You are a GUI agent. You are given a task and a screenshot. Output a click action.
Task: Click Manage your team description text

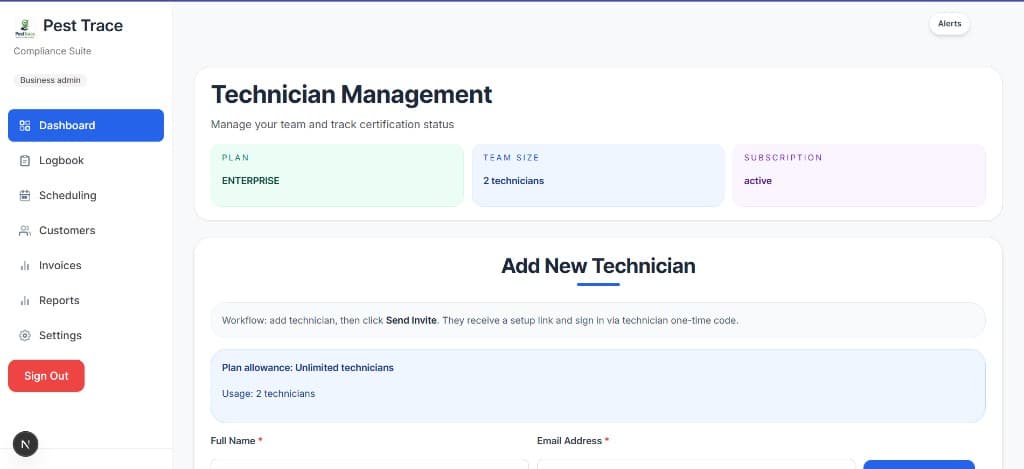click(x=332, y=124)
